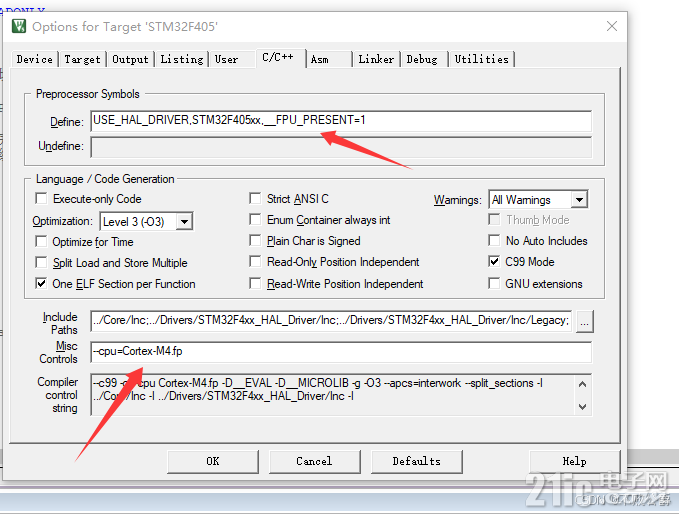Image resolution: width=679 pixels, height=514 pixels.
Task: Check the No Auto Includes box
Action: pos(494,240)
